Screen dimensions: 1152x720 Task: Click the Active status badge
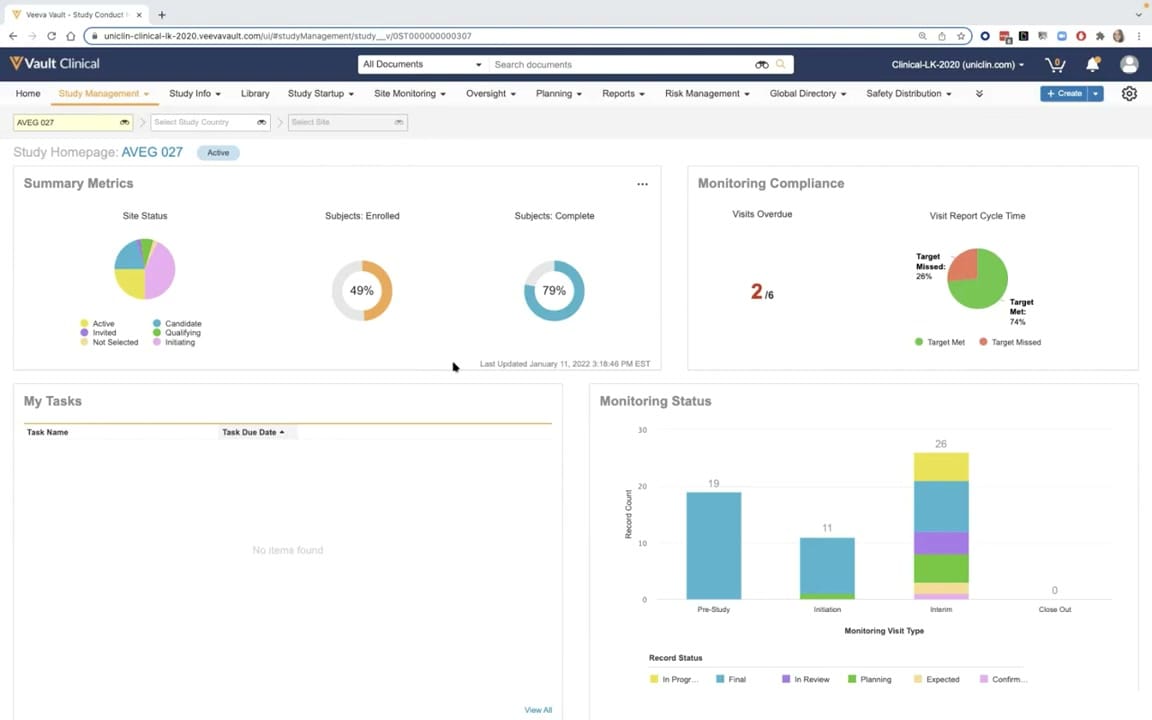point(218,153)
